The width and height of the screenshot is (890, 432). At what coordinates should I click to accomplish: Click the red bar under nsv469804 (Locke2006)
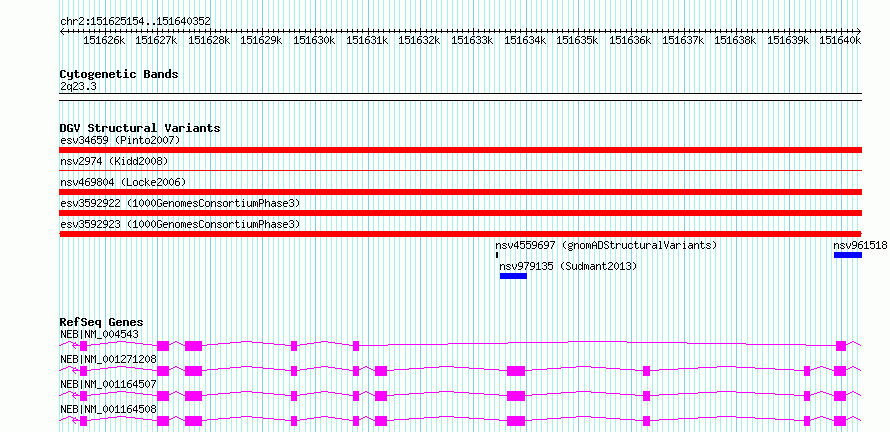tap(461, 192)
